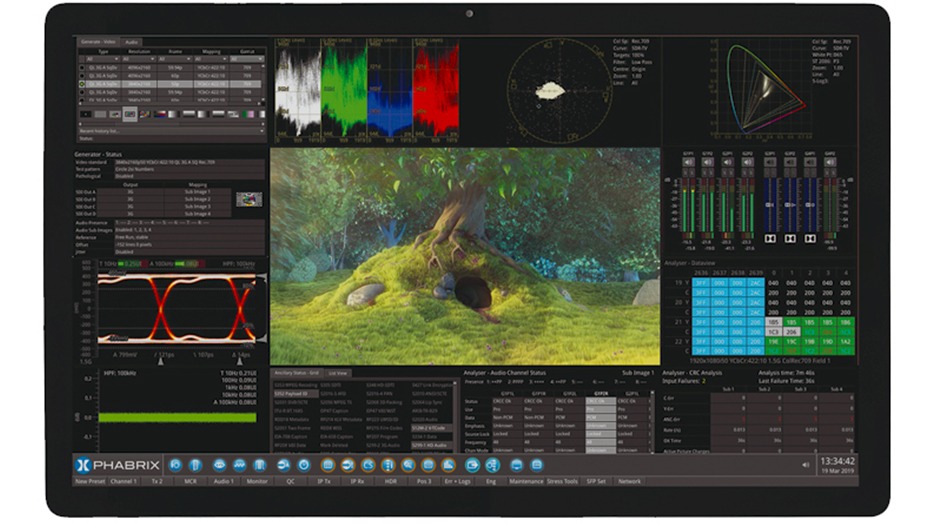This screenshot has height=524, width=928.
Task: Click the Big Buck Bunny picture preview
Action: pyautogui.click(x=465, y=256)
